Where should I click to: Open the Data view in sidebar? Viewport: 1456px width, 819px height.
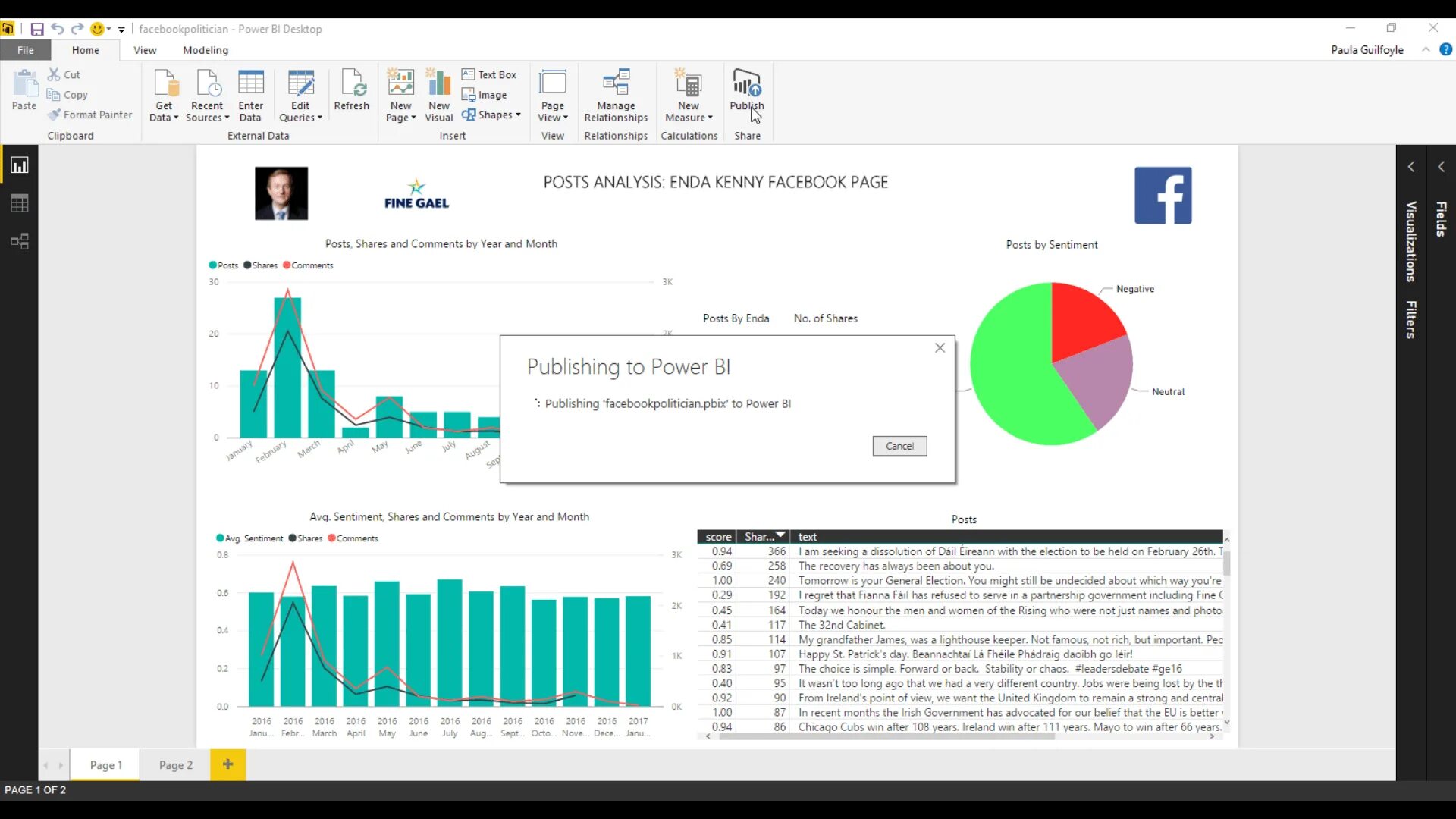(x=19, y=203)
